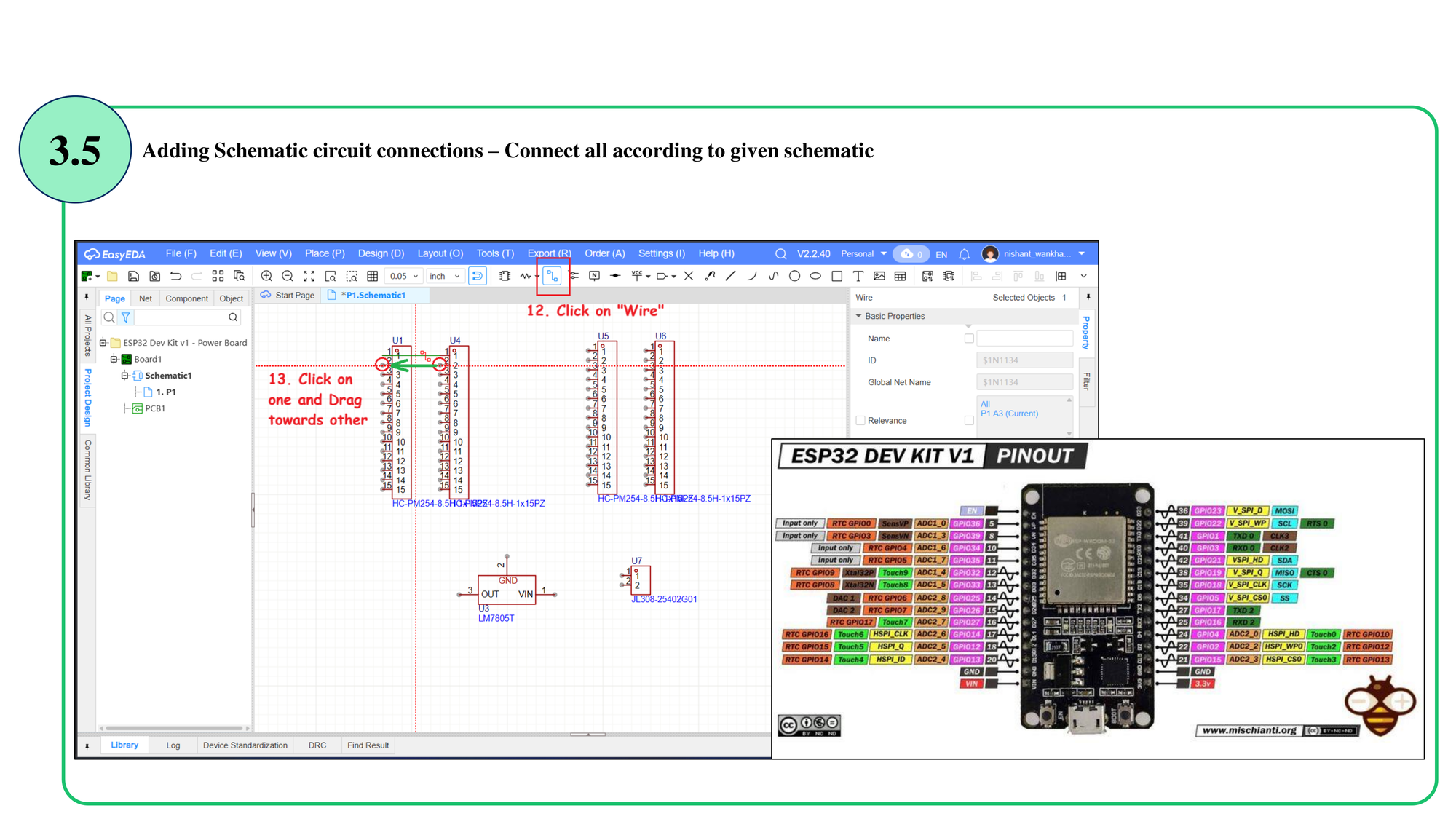
Task: Pin the left panel with pushpin
Action: point(87,297)
